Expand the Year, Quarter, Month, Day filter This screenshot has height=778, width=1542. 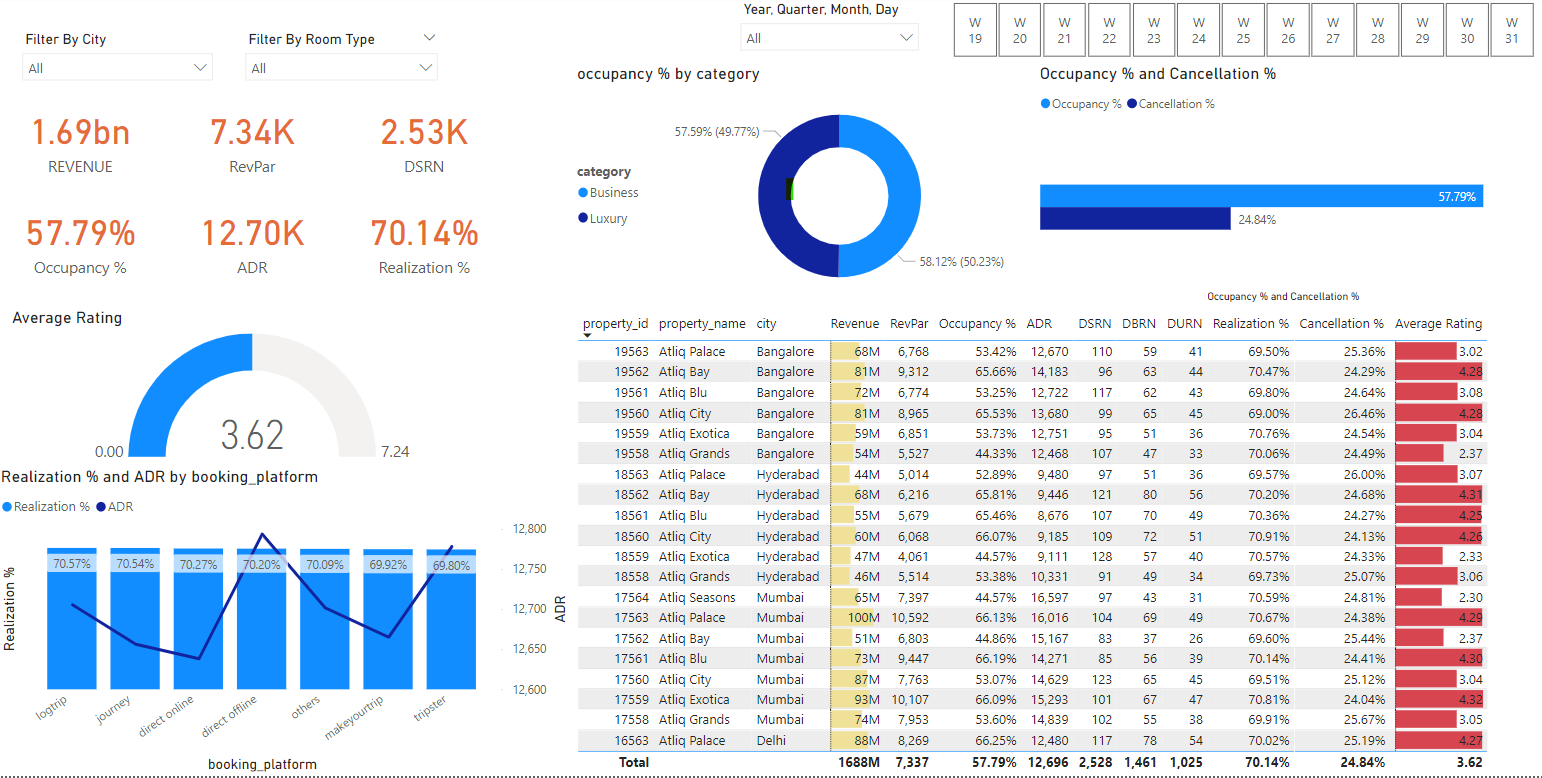click(829, 36)
